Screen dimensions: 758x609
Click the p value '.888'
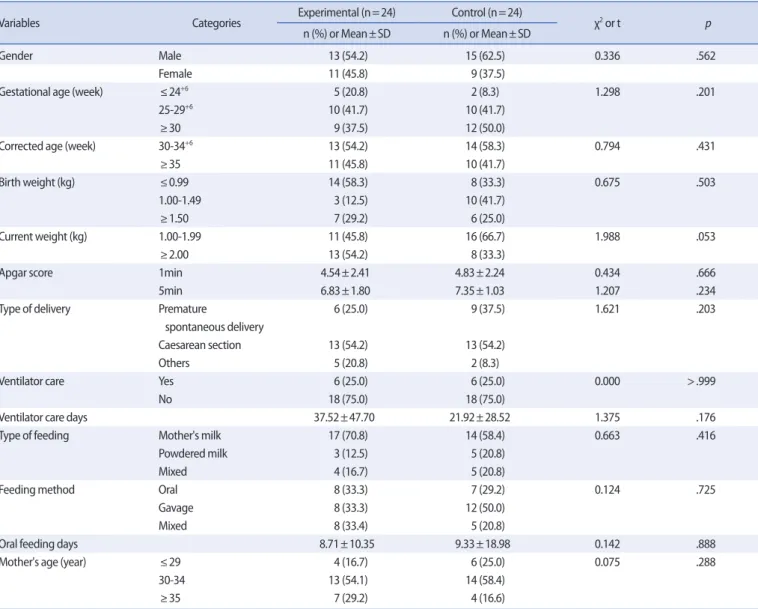tap(706, 544)
